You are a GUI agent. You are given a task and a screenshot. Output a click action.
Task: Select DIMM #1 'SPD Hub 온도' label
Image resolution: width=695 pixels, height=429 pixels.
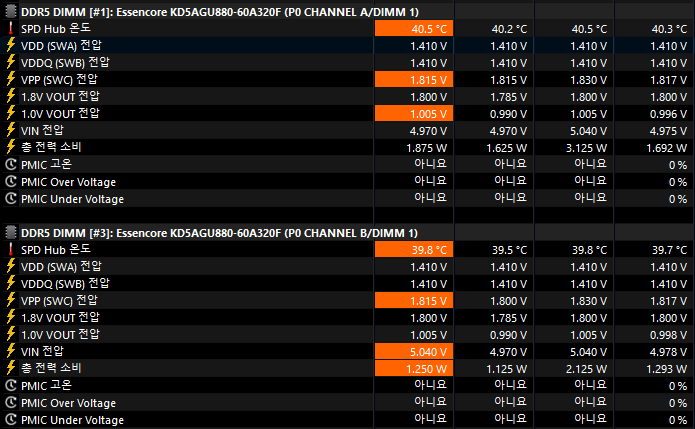(56, 28)
